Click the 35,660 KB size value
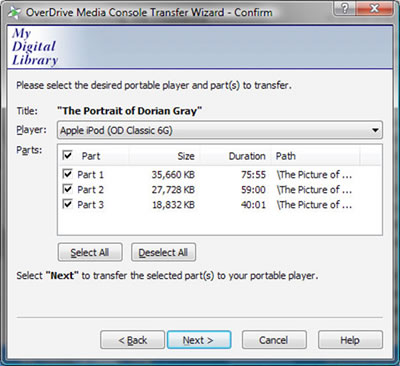This screenshot has width=400, height=366. 173,174
